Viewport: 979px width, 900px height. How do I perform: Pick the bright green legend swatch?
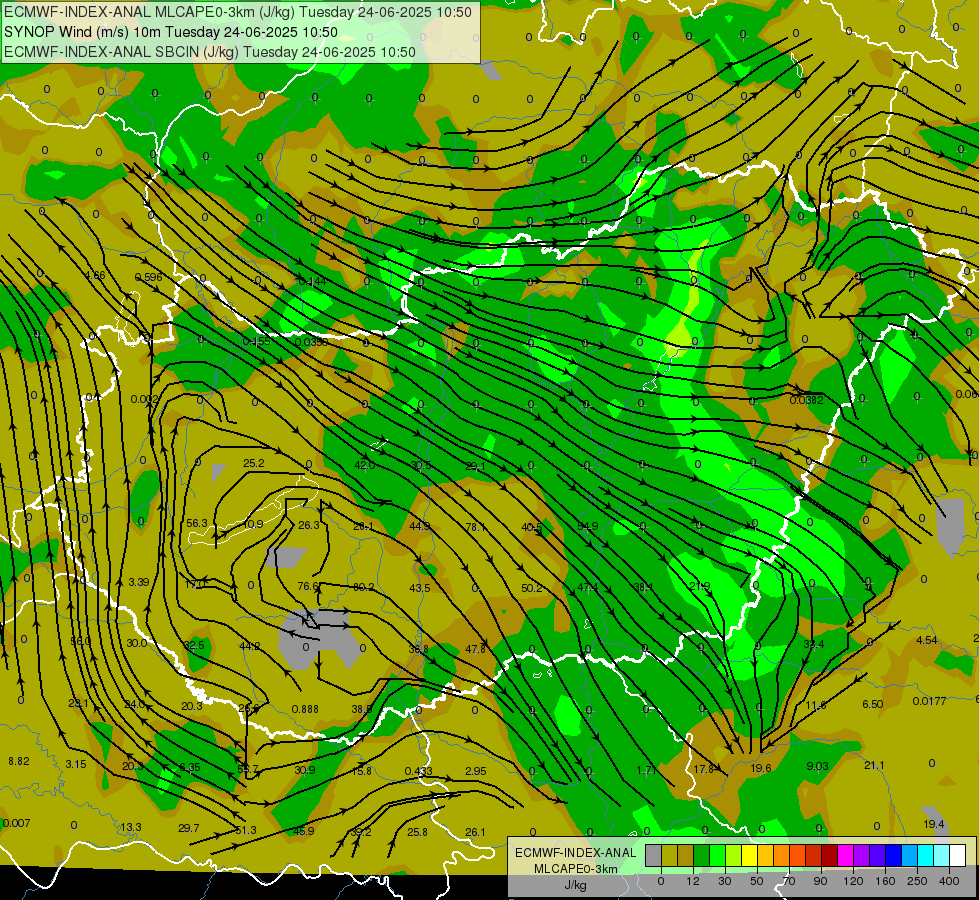point(717,855)
